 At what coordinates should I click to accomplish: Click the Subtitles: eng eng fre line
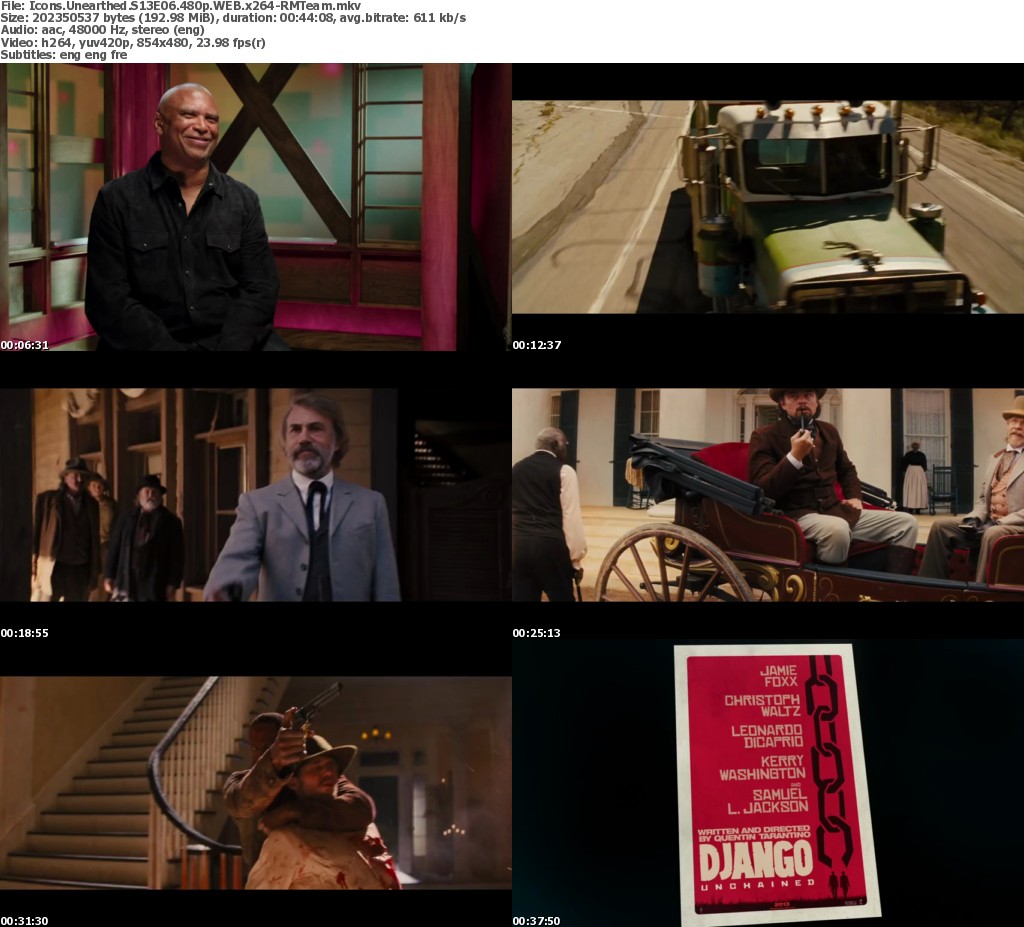[x=64, y=55]
